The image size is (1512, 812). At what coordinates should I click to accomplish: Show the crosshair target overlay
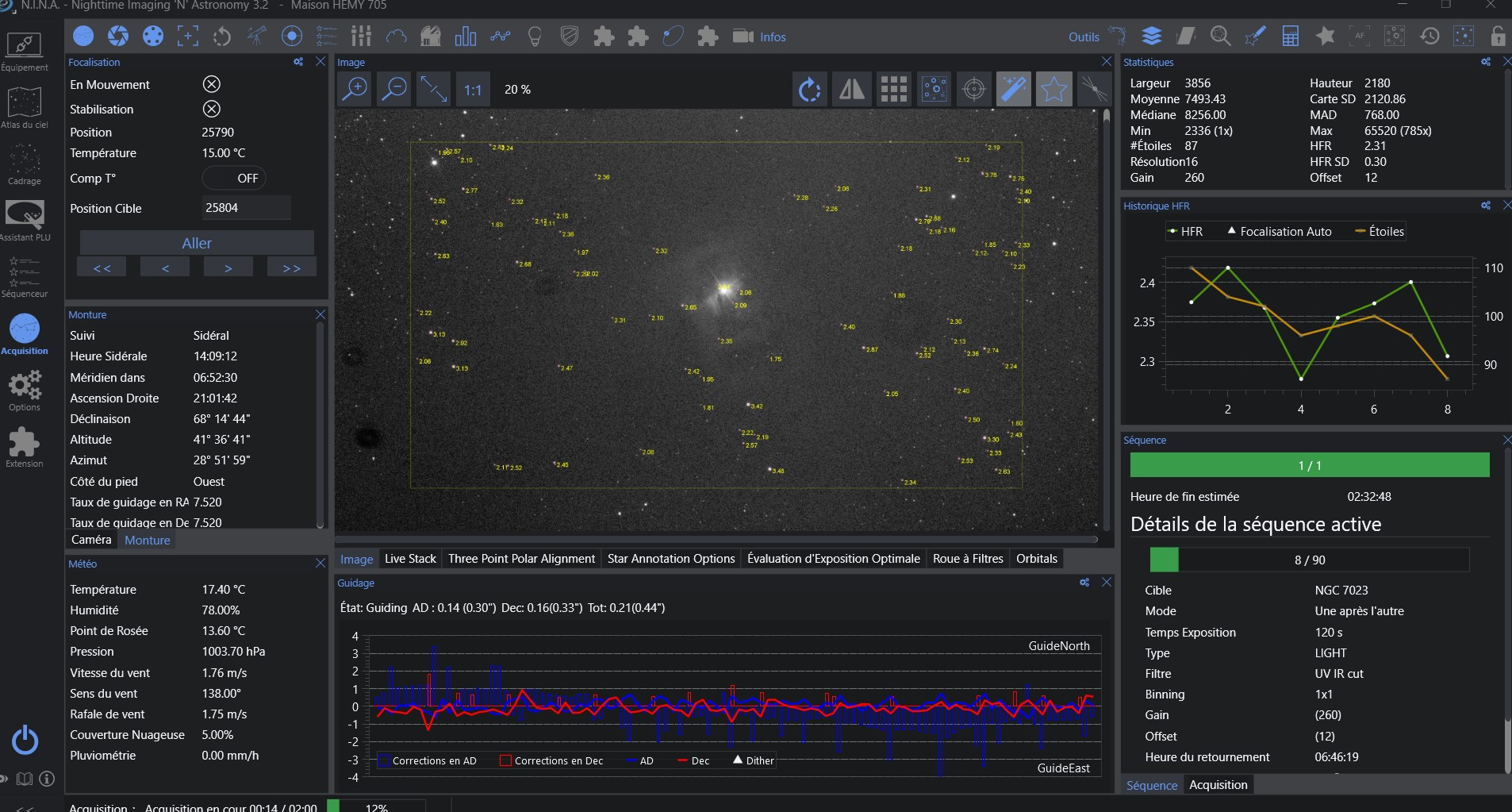coord(973,89)
